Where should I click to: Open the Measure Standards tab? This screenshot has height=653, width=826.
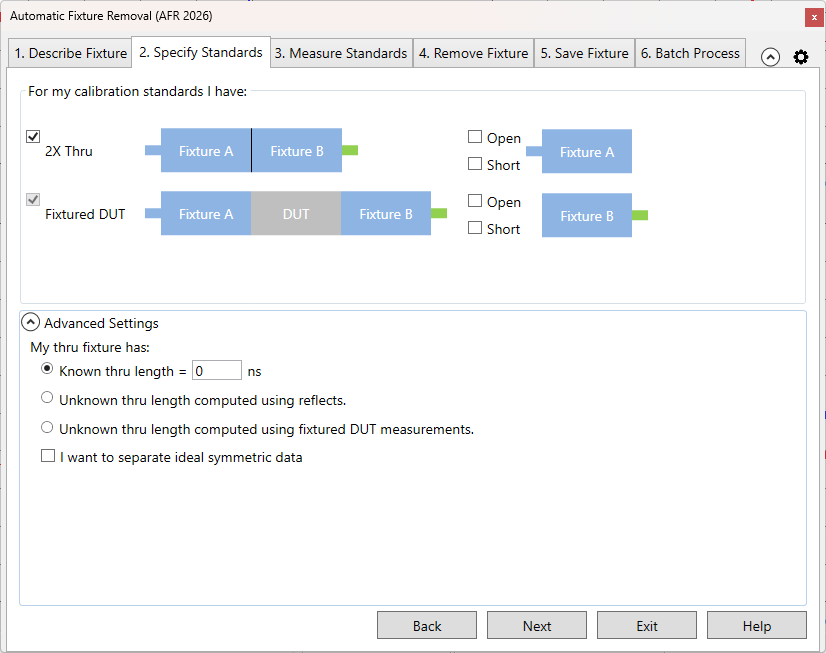(341, 54)
